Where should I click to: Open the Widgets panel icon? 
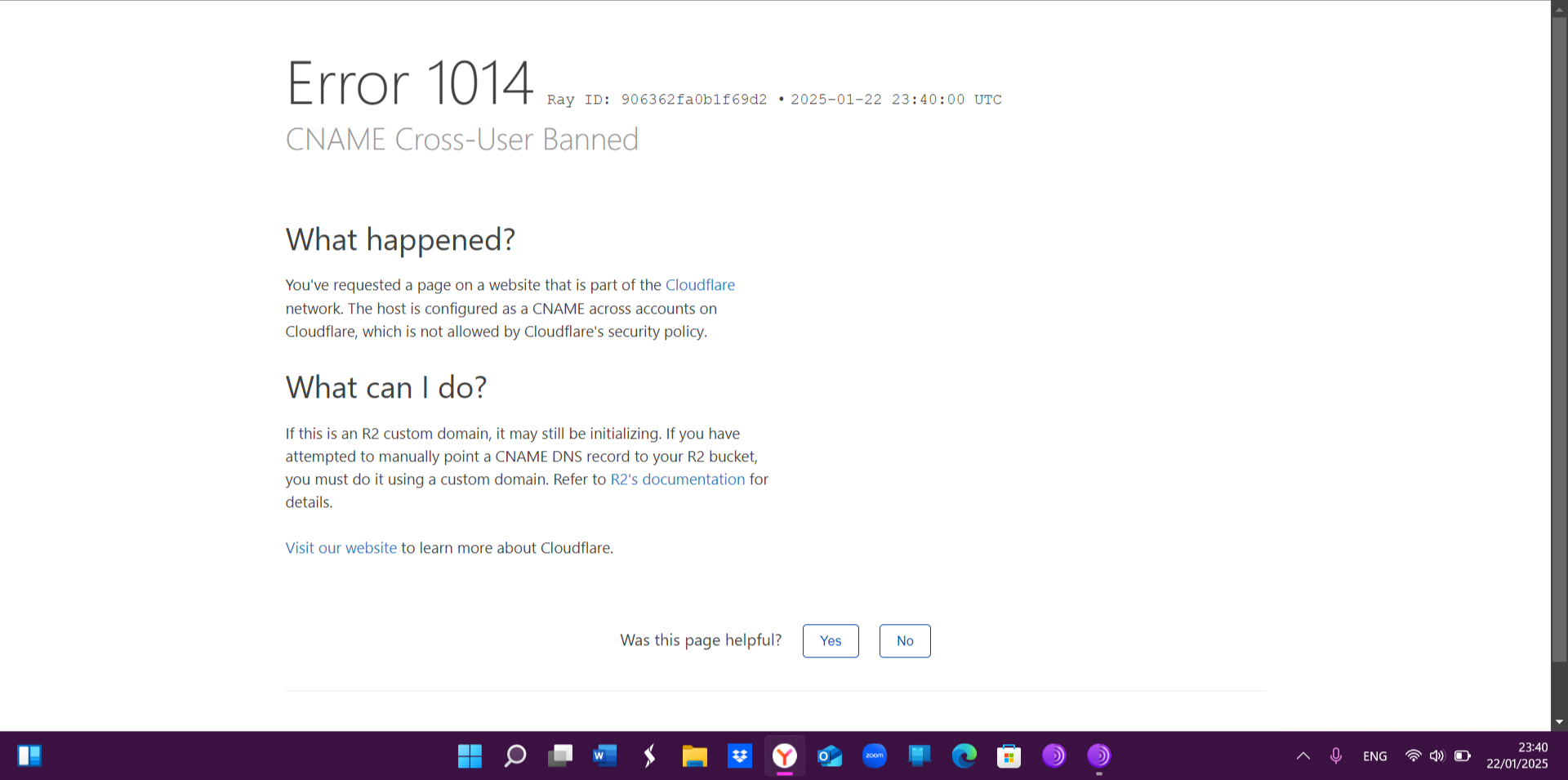coord(29,756)
